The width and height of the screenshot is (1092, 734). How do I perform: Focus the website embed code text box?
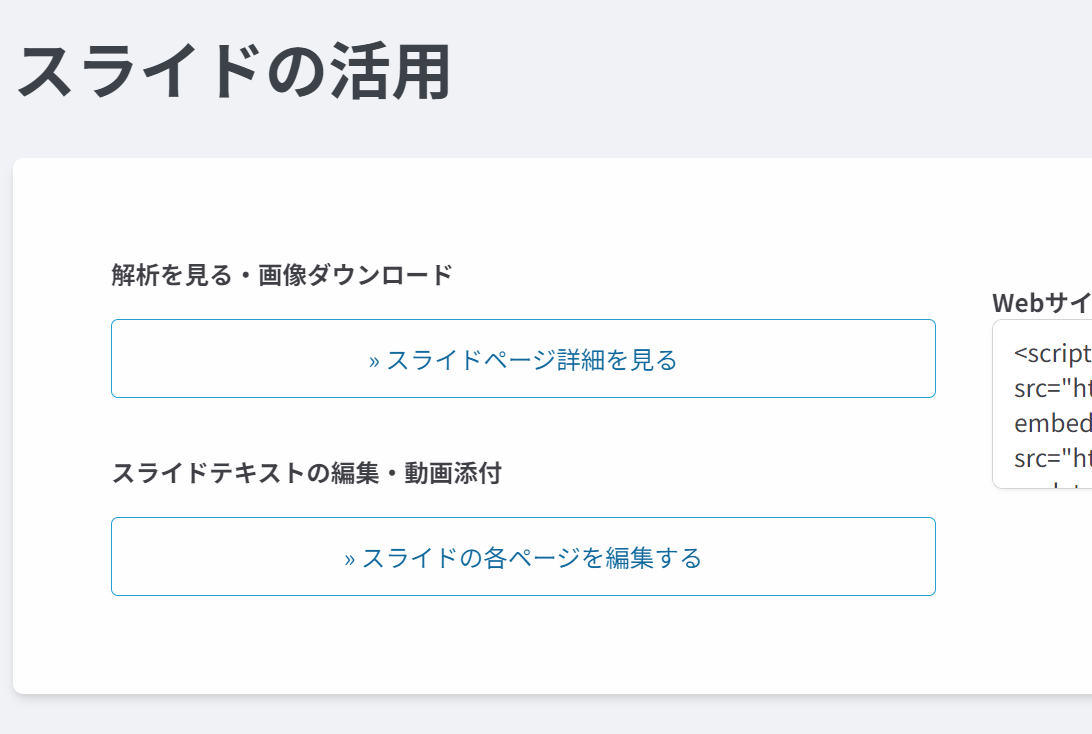point(1042,404)
